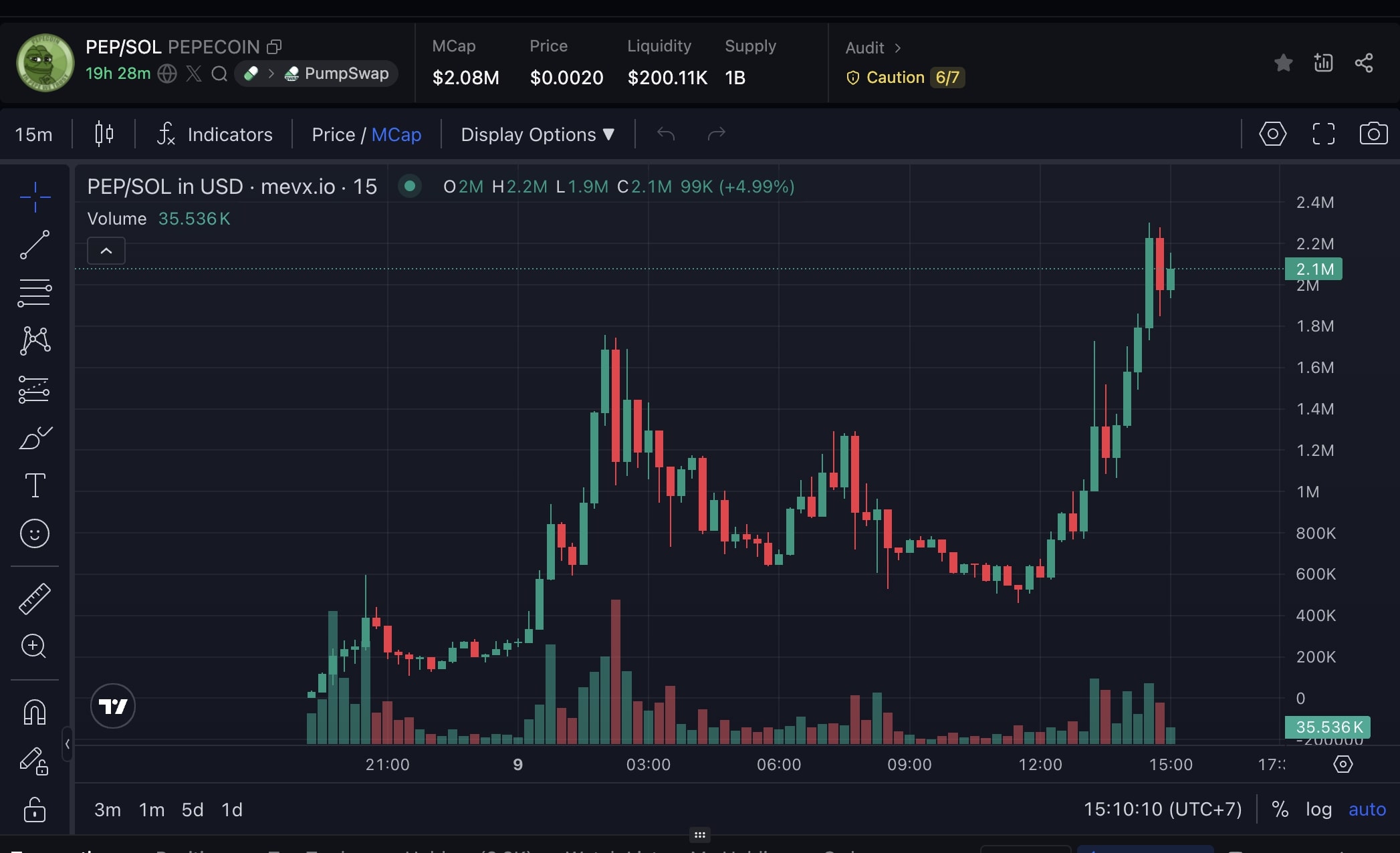Switch chart to MCap view
The width and height of the screenshot is (1400, 853).
pyautogui.click(x=396, y=134)
